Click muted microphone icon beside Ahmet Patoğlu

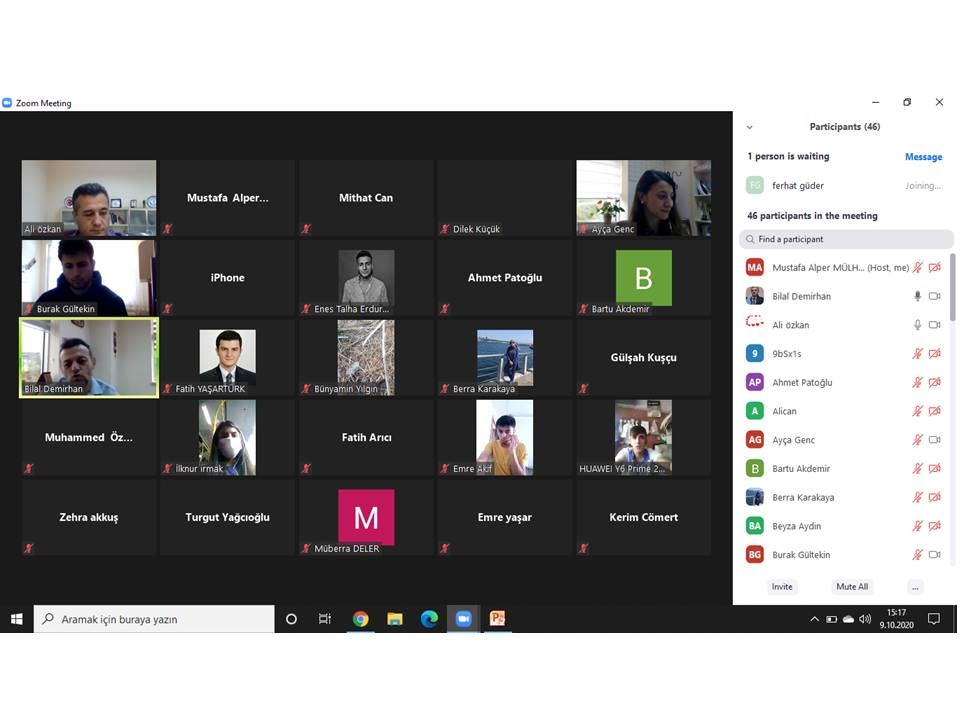[x=917, y=383]
